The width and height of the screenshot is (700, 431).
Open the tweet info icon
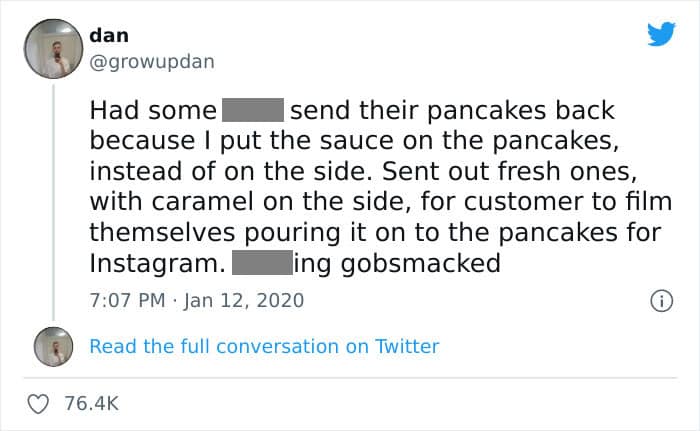(x=660, y=299)
